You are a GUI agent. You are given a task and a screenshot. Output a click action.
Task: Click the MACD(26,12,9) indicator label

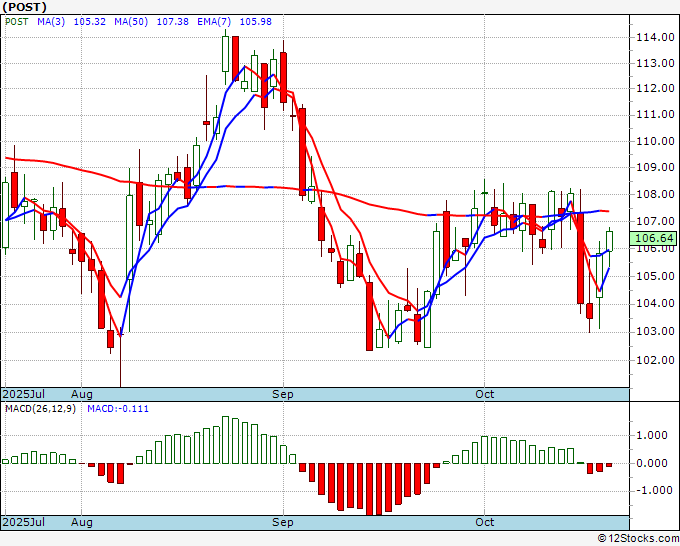[40, 409]
